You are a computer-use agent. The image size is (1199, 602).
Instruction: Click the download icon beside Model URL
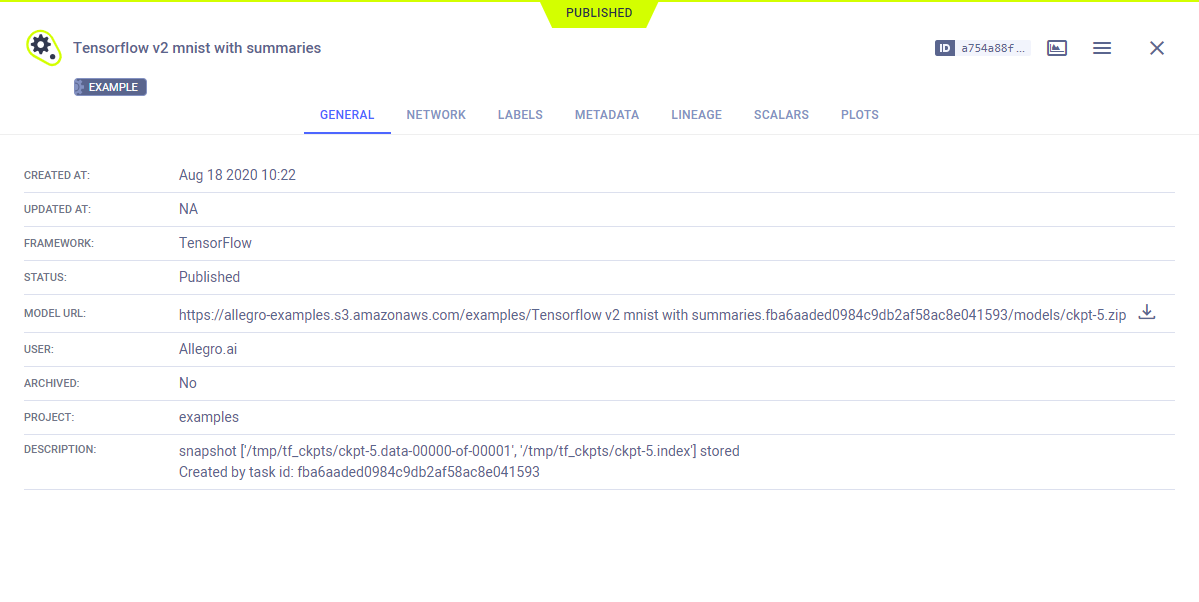click(x=1147, y=313)
